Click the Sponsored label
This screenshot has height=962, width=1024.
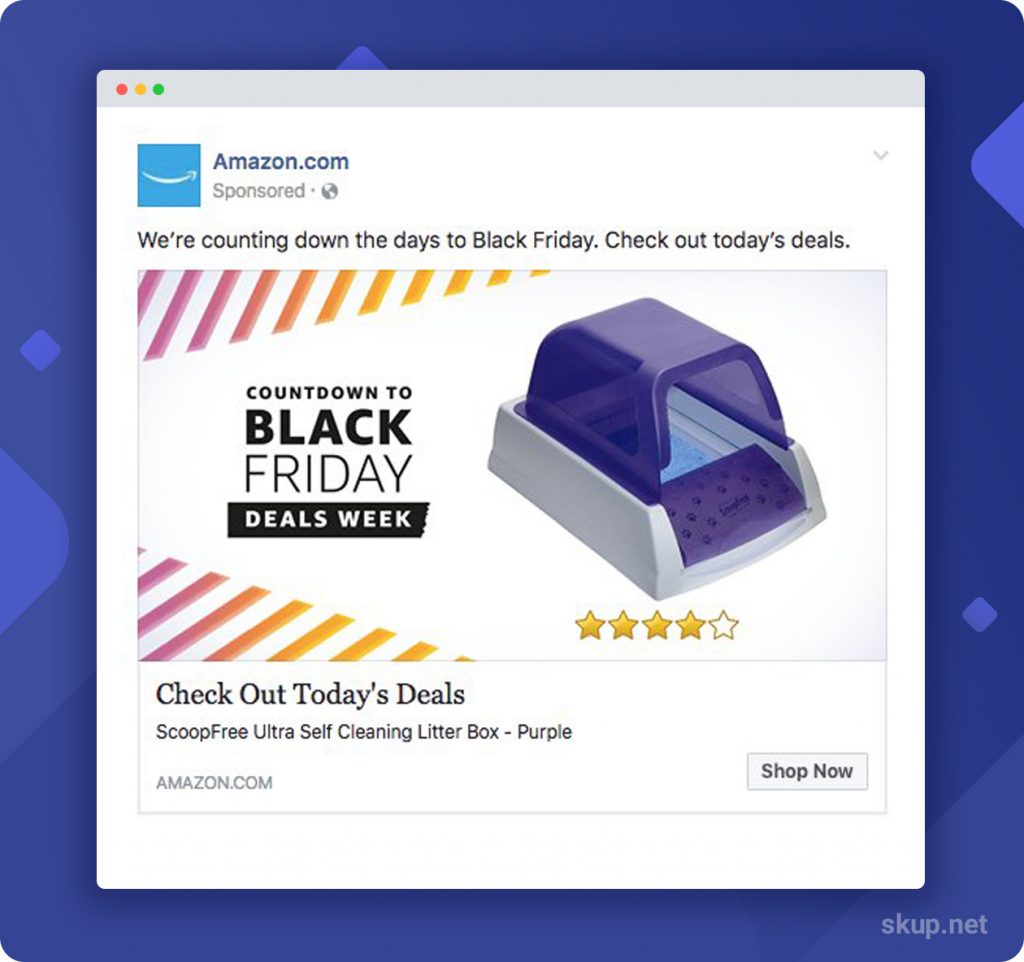click(259, 191)
